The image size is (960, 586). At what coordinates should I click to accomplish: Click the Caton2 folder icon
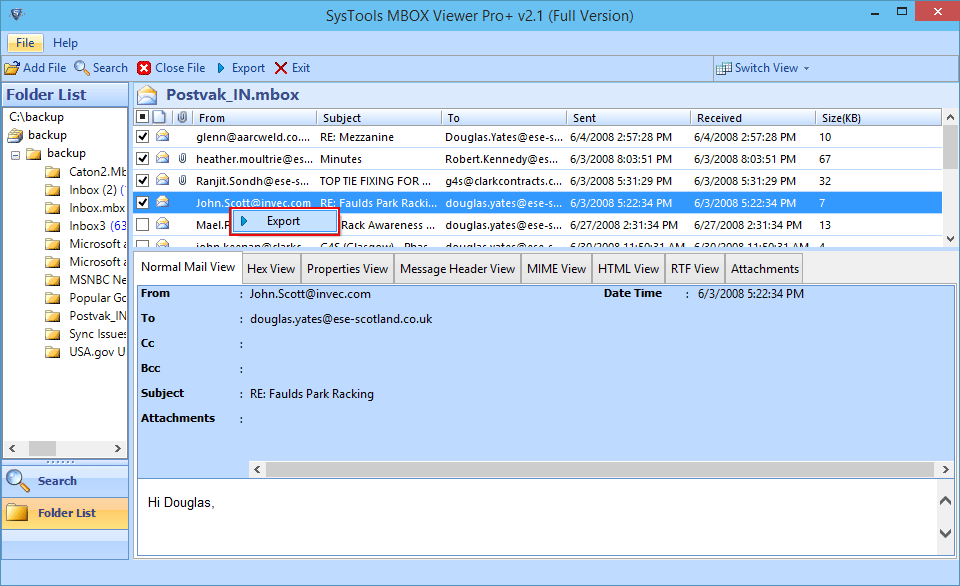53,172
